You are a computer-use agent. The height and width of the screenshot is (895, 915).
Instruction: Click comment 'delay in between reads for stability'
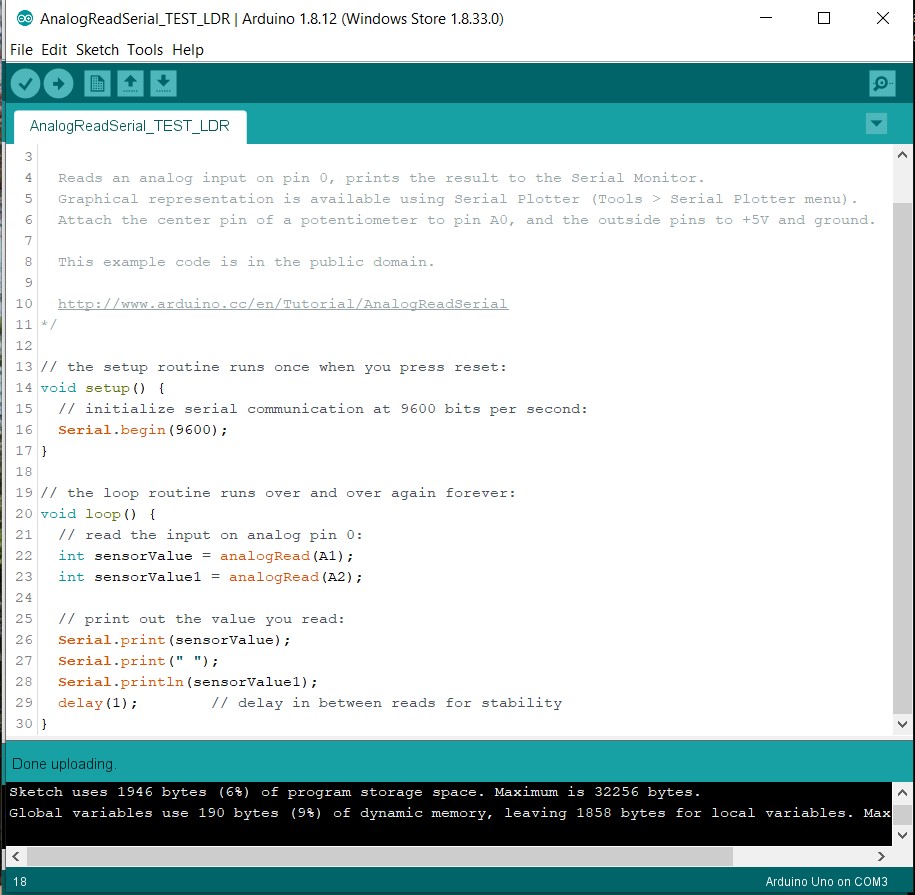click(x=400, y=703)
